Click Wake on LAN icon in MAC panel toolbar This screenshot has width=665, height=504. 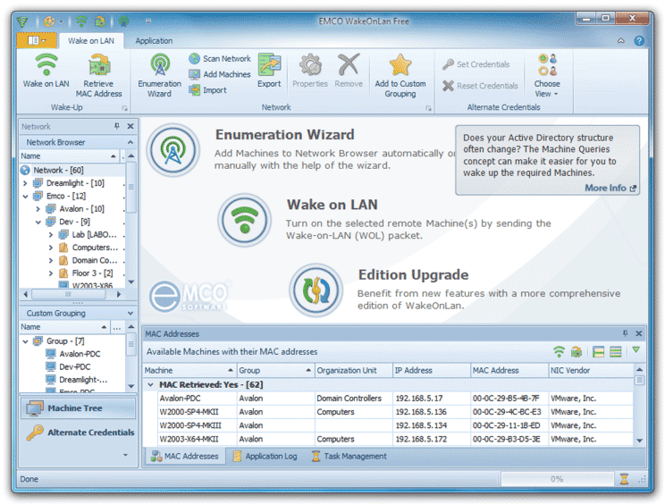tap(559, 352)
